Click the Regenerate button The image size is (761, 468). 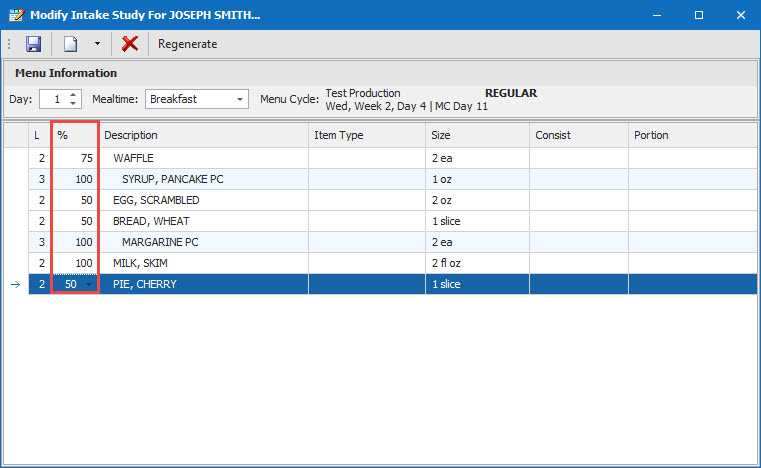pos(187,44)
